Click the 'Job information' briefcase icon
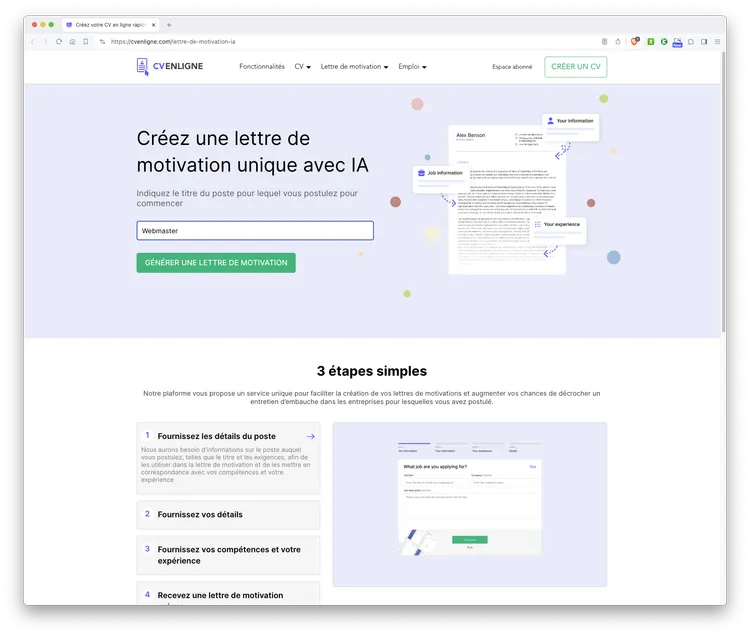 point(421,173)
